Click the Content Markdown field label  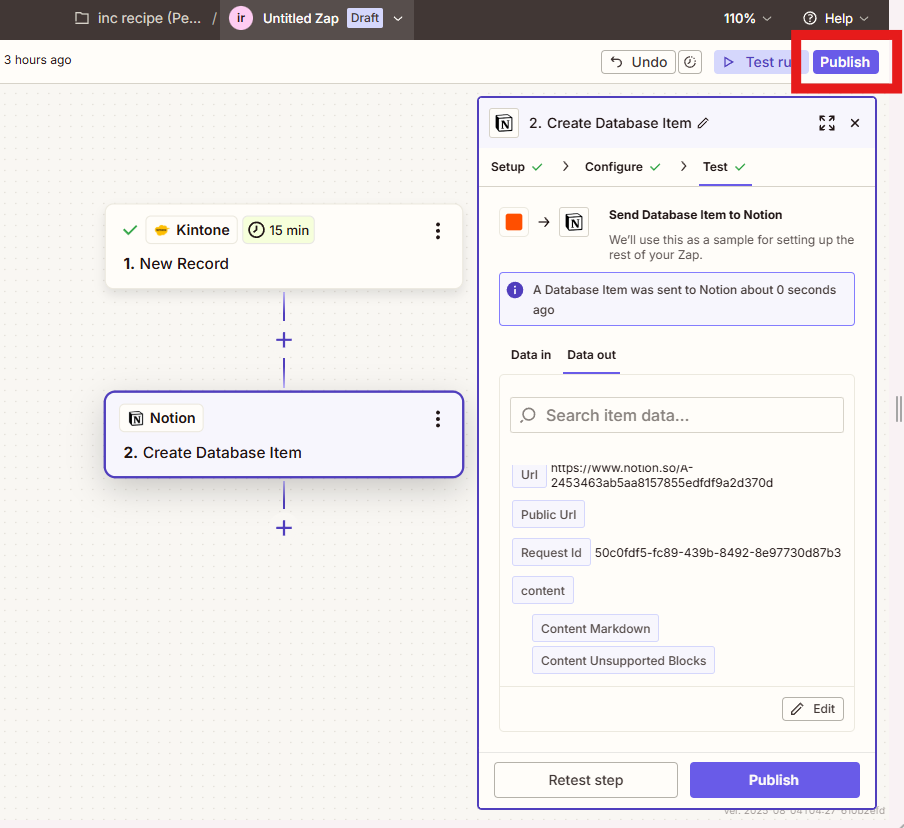click(x=595, y=628)
